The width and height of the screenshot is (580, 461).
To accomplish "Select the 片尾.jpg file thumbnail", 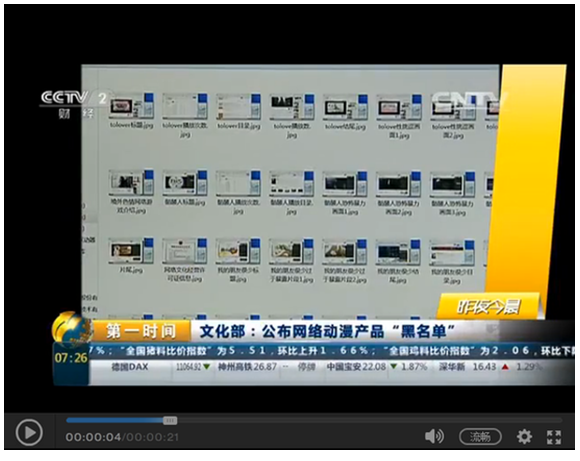I will 131,255.
